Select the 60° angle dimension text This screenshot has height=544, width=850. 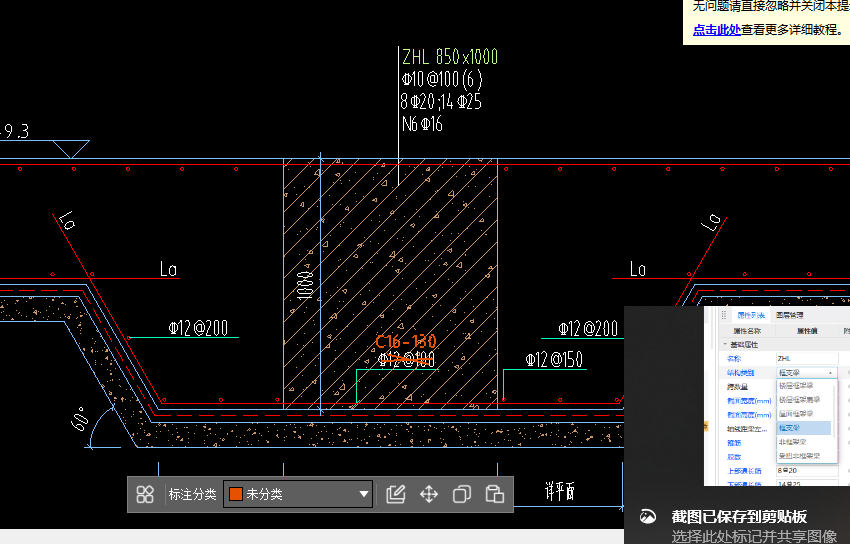click(x=79, y=419)
